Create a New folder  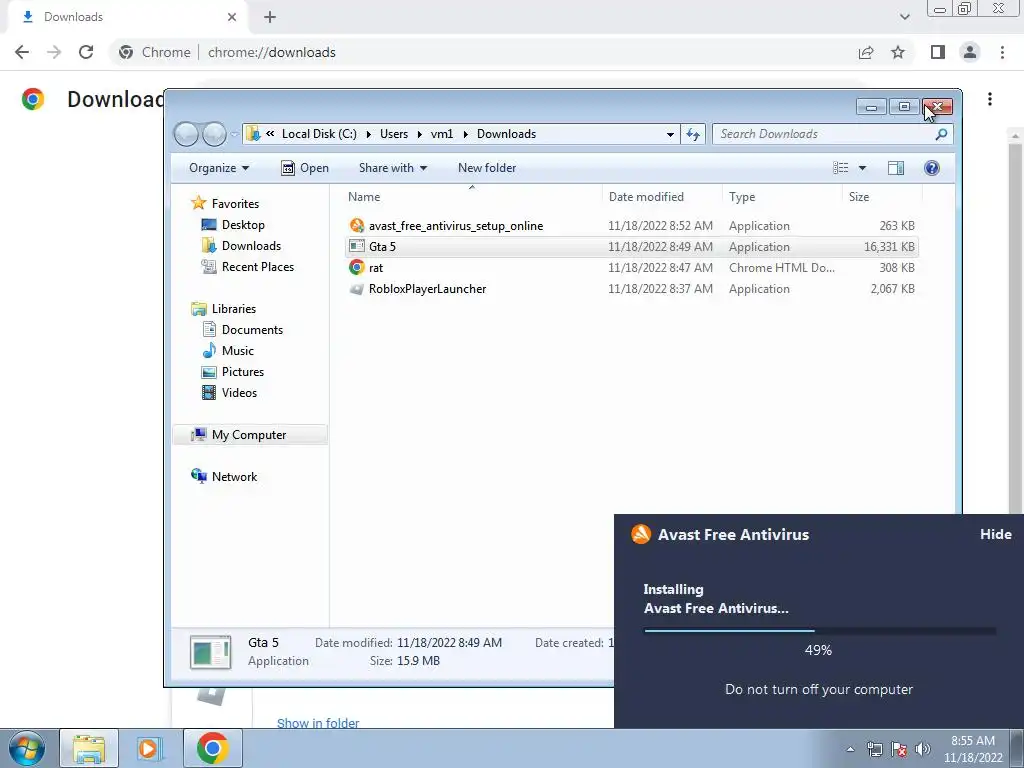[x=487, y=168]
